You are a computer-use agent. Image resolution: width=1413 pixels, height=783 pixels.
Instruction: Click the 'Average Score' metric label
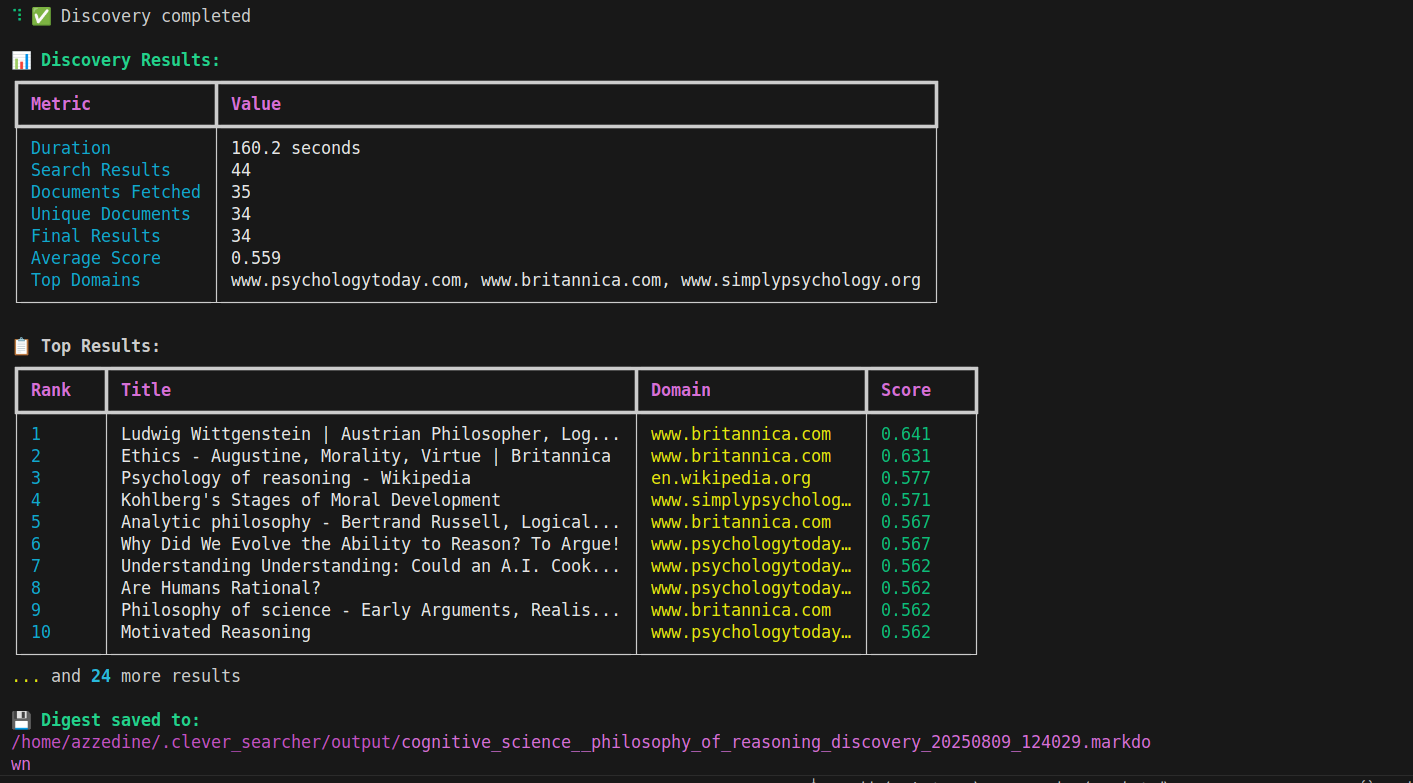point(96,258)
